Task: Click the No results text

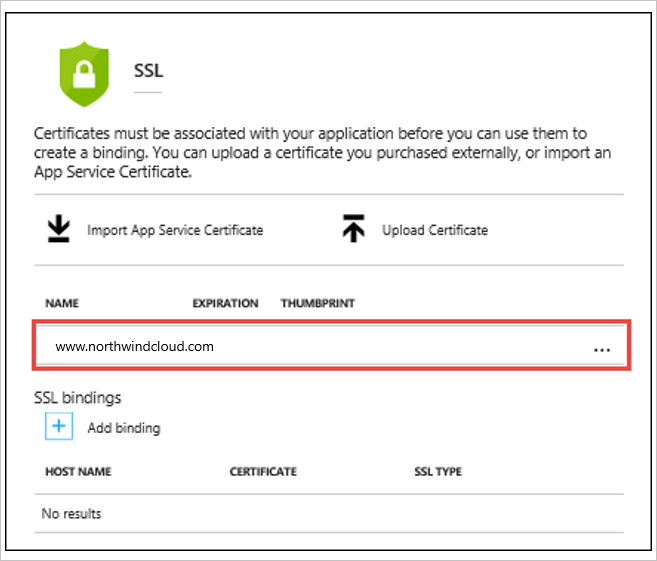Action: (x=71, y=514)
